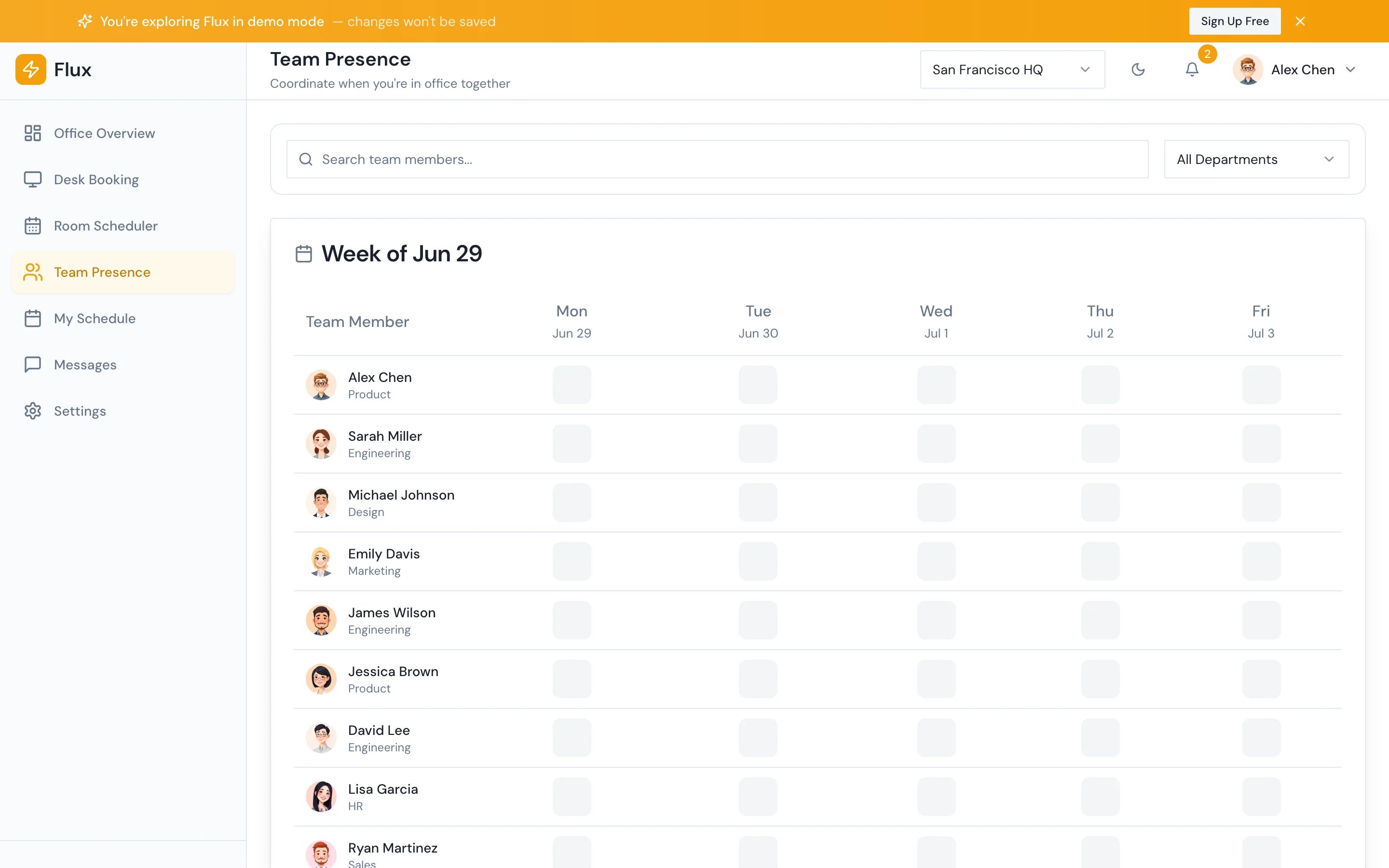Image resolution: width=1389 pixels, height=868 pixels.
Task: Click Michael Johnson's avatar thumbnail
Action: (321, 502)
